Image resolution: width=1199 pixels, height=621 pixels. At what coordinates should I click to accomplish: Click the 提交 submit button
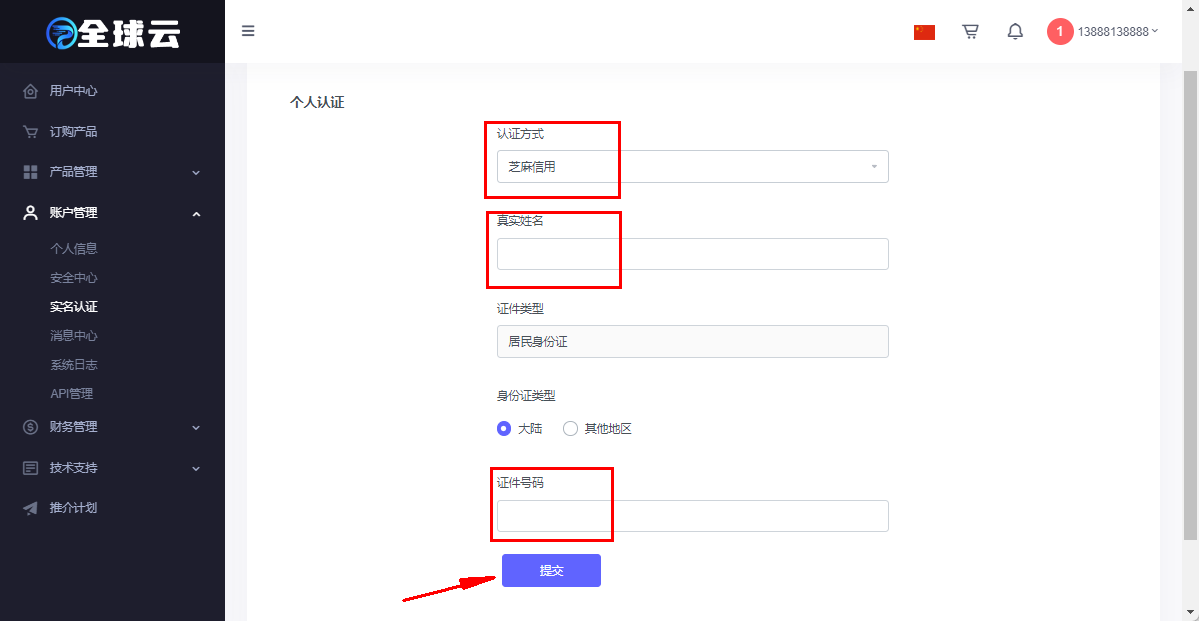[x=551, y=571]
